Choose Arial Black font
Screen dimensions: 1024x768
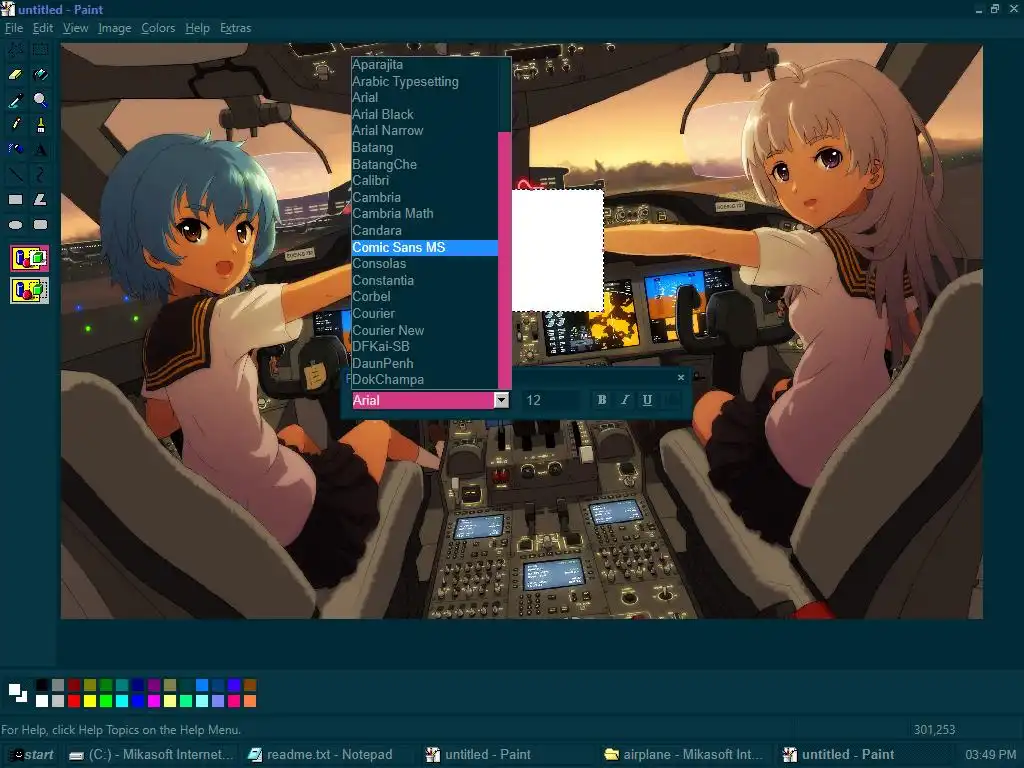coord(424,114)
